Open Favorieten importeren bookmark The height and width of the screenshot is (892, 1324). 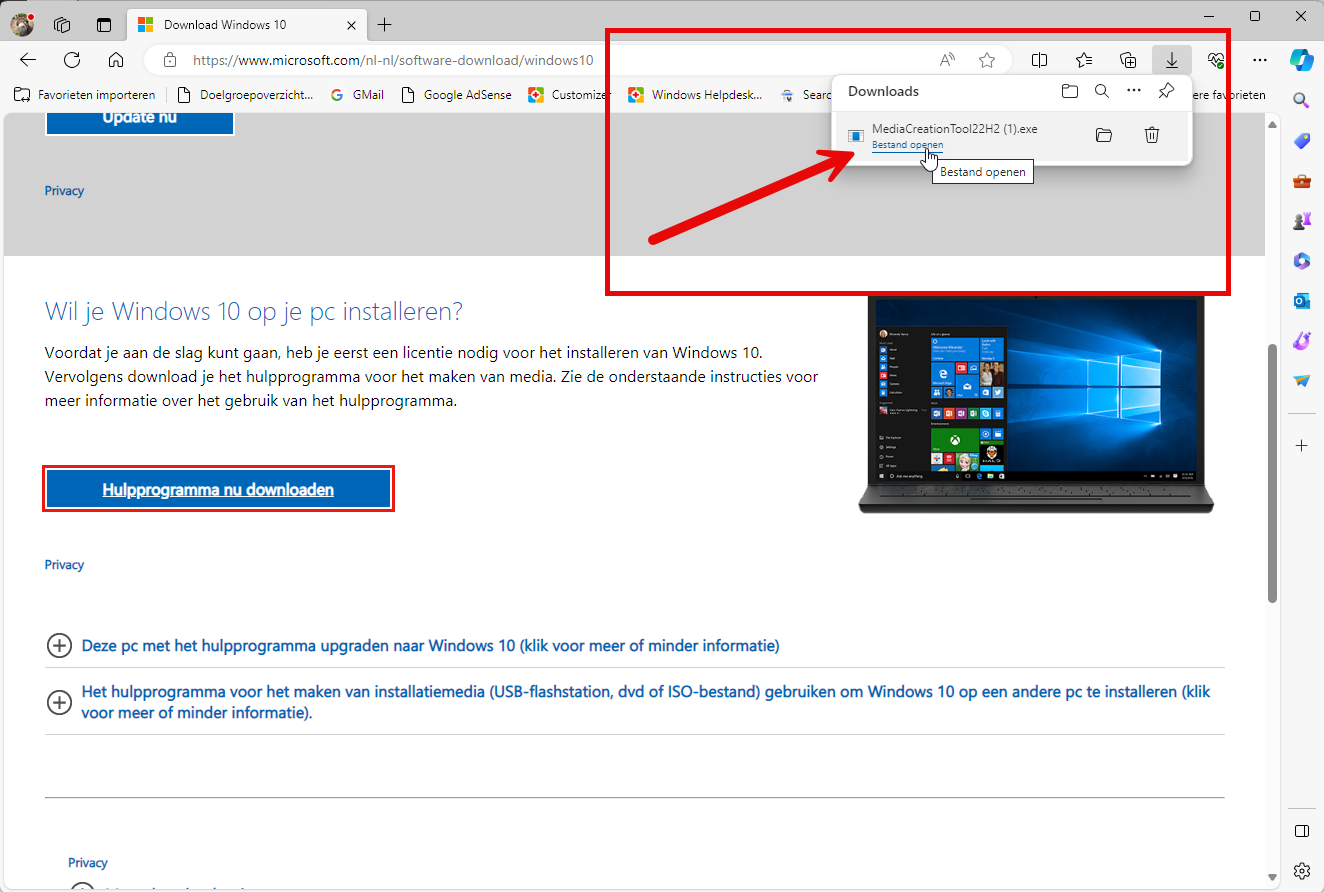click(85, 95)
